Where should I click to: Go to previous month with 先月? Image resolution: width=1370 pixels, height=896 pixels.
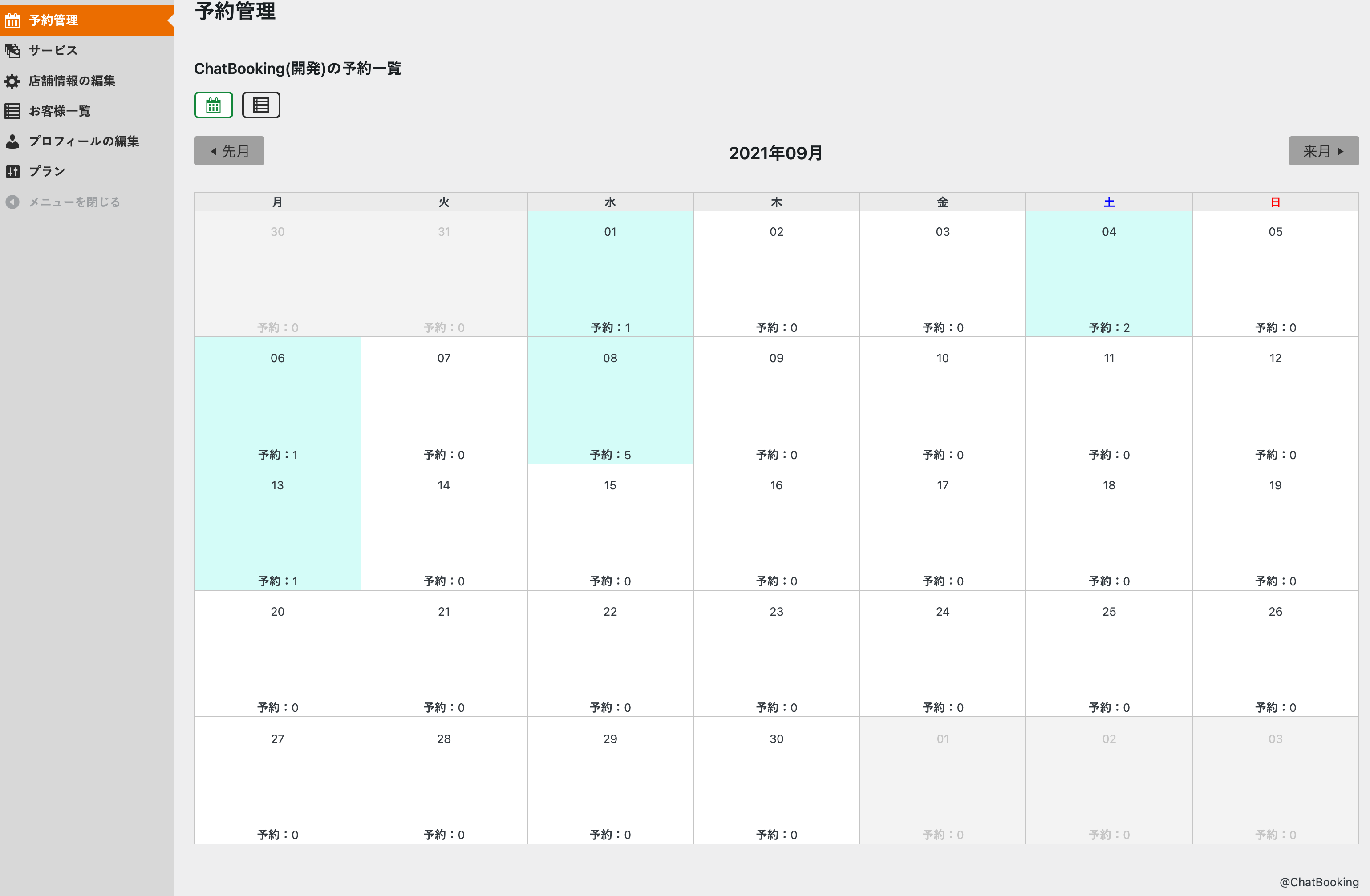pos(229,151)
